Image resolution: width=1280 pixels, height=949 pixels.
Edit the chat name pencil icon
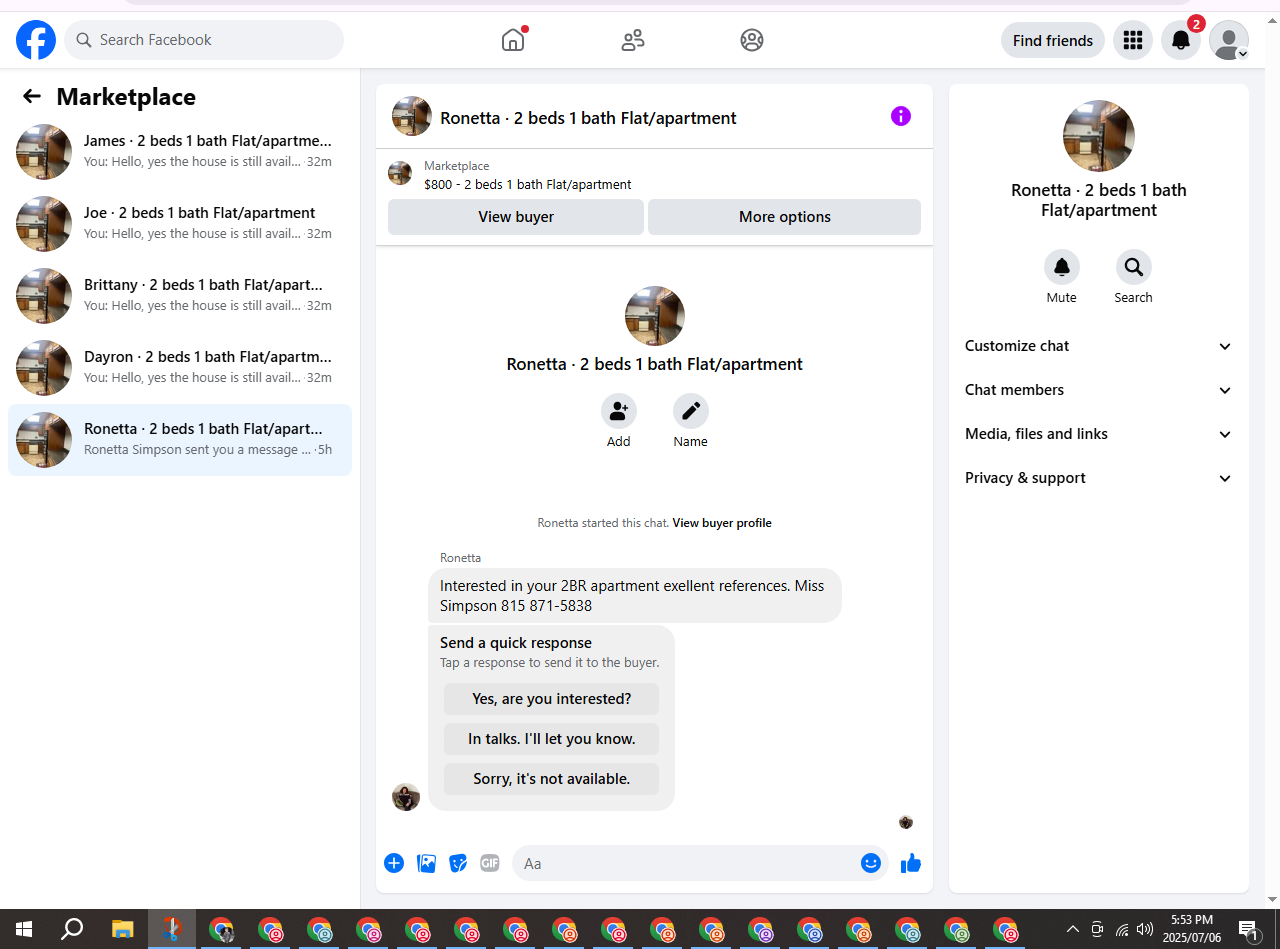(x=691, y=411)
